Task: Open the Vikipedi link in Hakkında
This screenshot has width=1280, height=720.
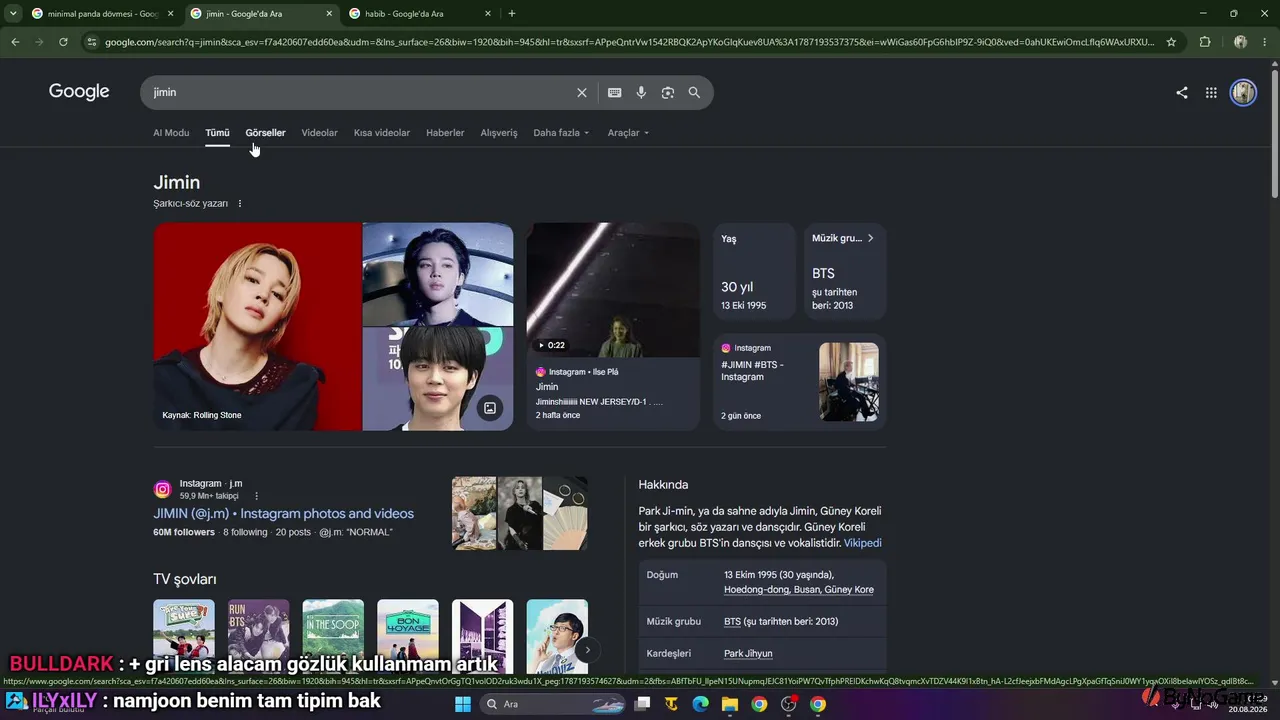Action: (x=862, y=543)
